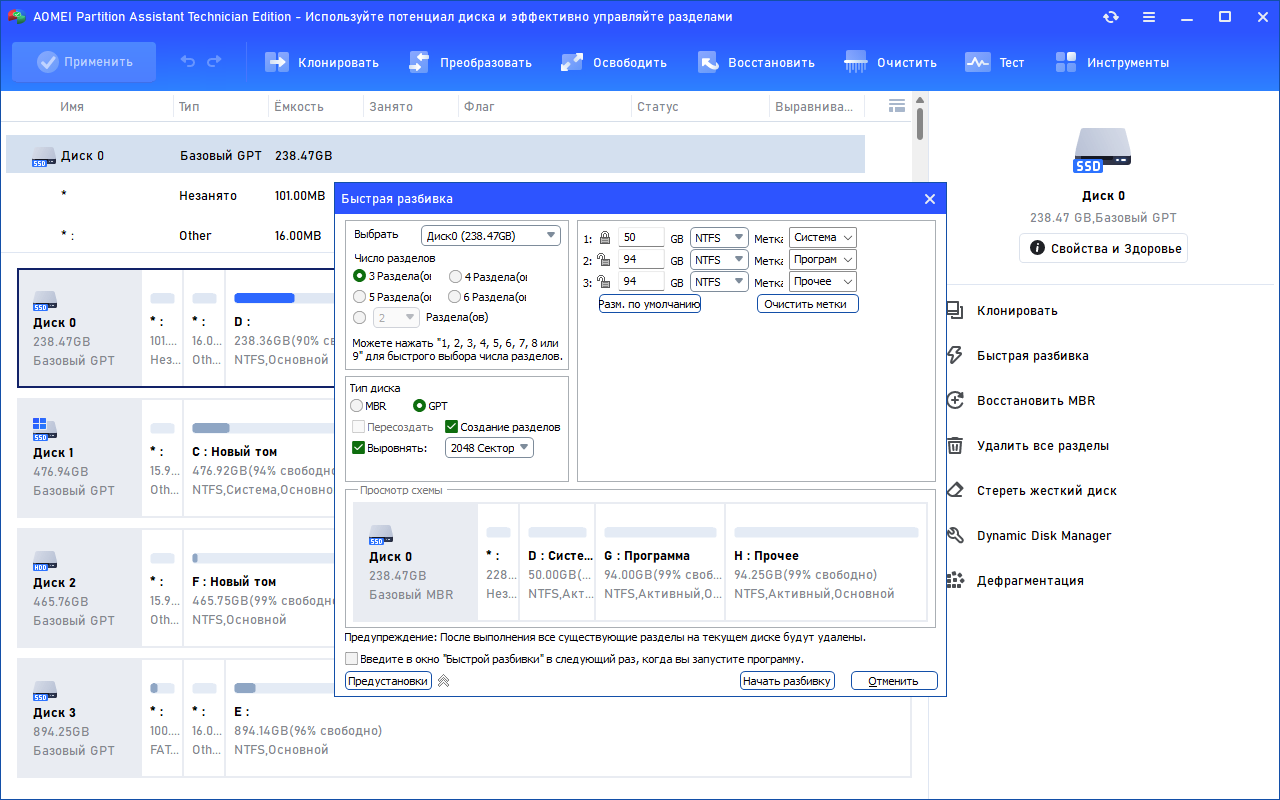1280x800 pixels.
Task: Open the Прочее label dropdown
Action: [x=823, y=281]
